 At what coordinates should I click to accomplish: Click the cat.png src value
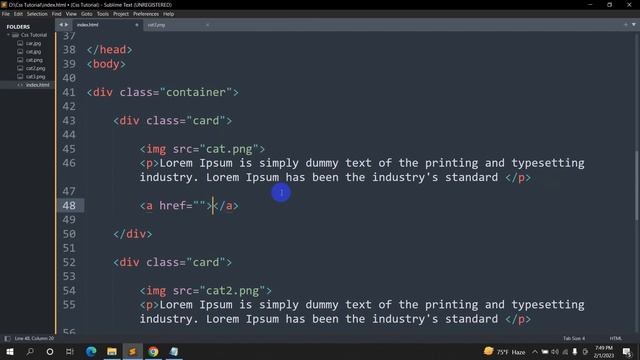pos(229,149)
